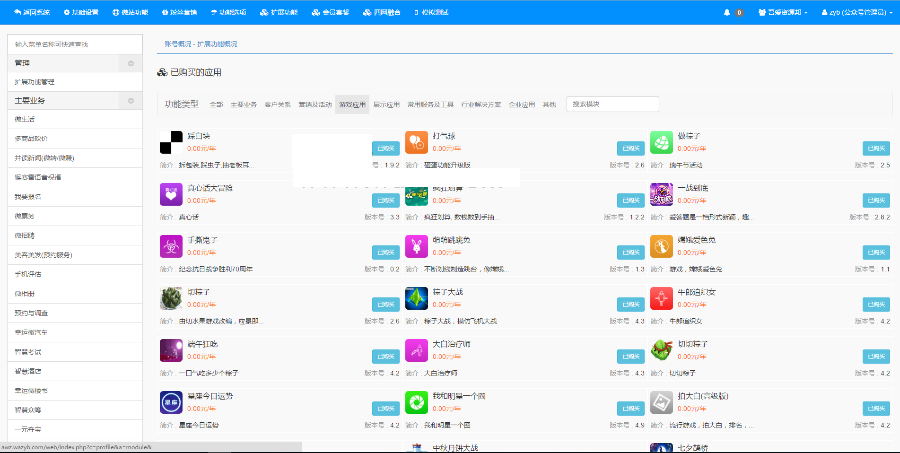Select the 行业解决方案 category filter
Viewport: 900px width, 453px height.
pos(481,104)
